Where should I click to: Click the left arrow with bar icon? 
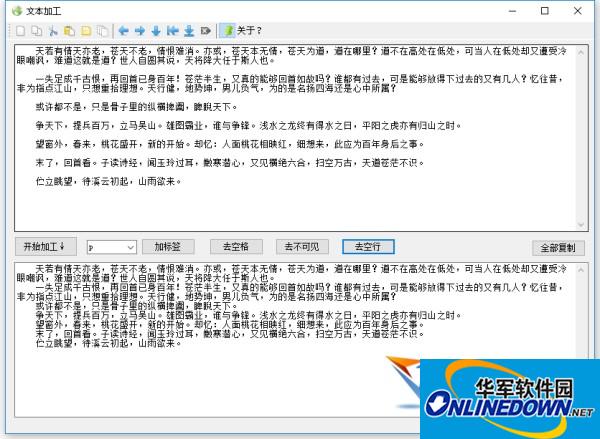173,31
